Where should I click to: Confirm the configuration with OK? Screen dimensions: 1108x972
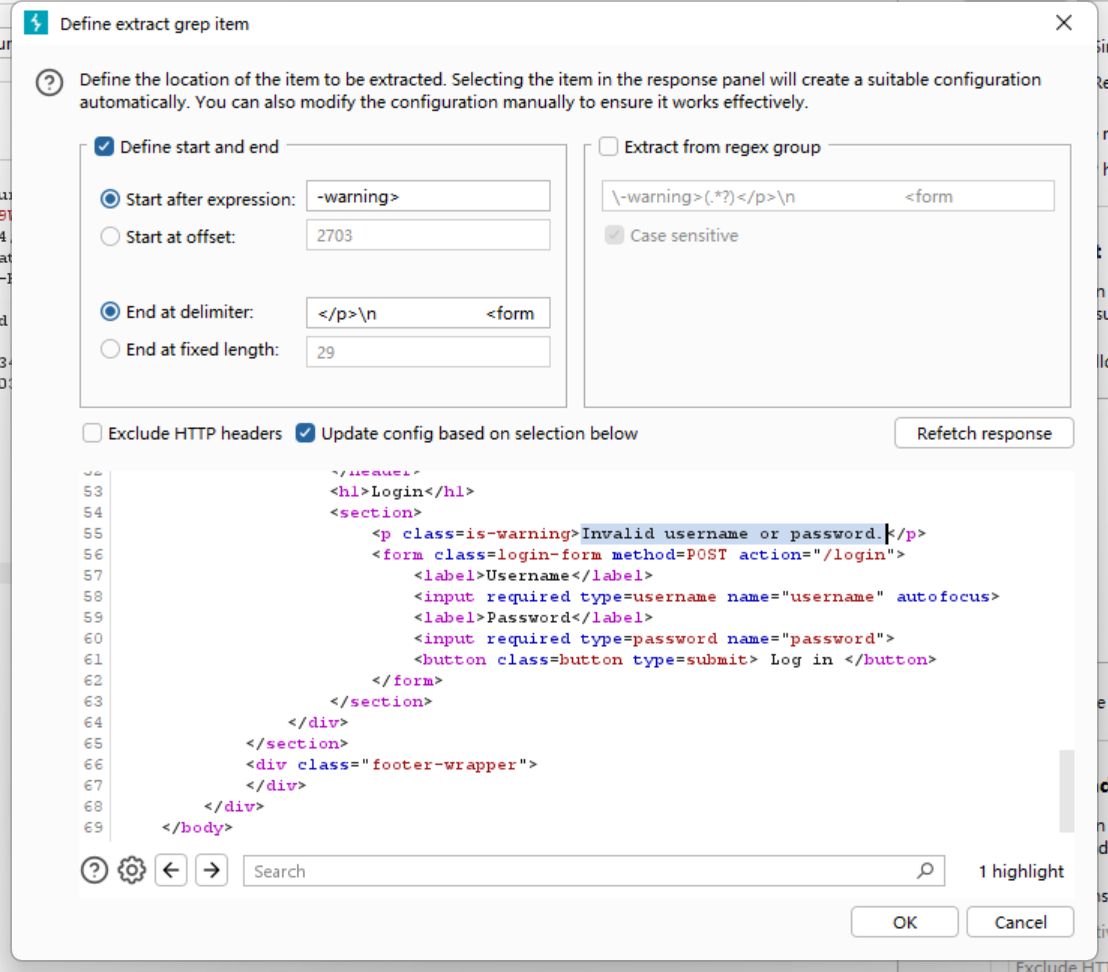[x=903, y=922]
